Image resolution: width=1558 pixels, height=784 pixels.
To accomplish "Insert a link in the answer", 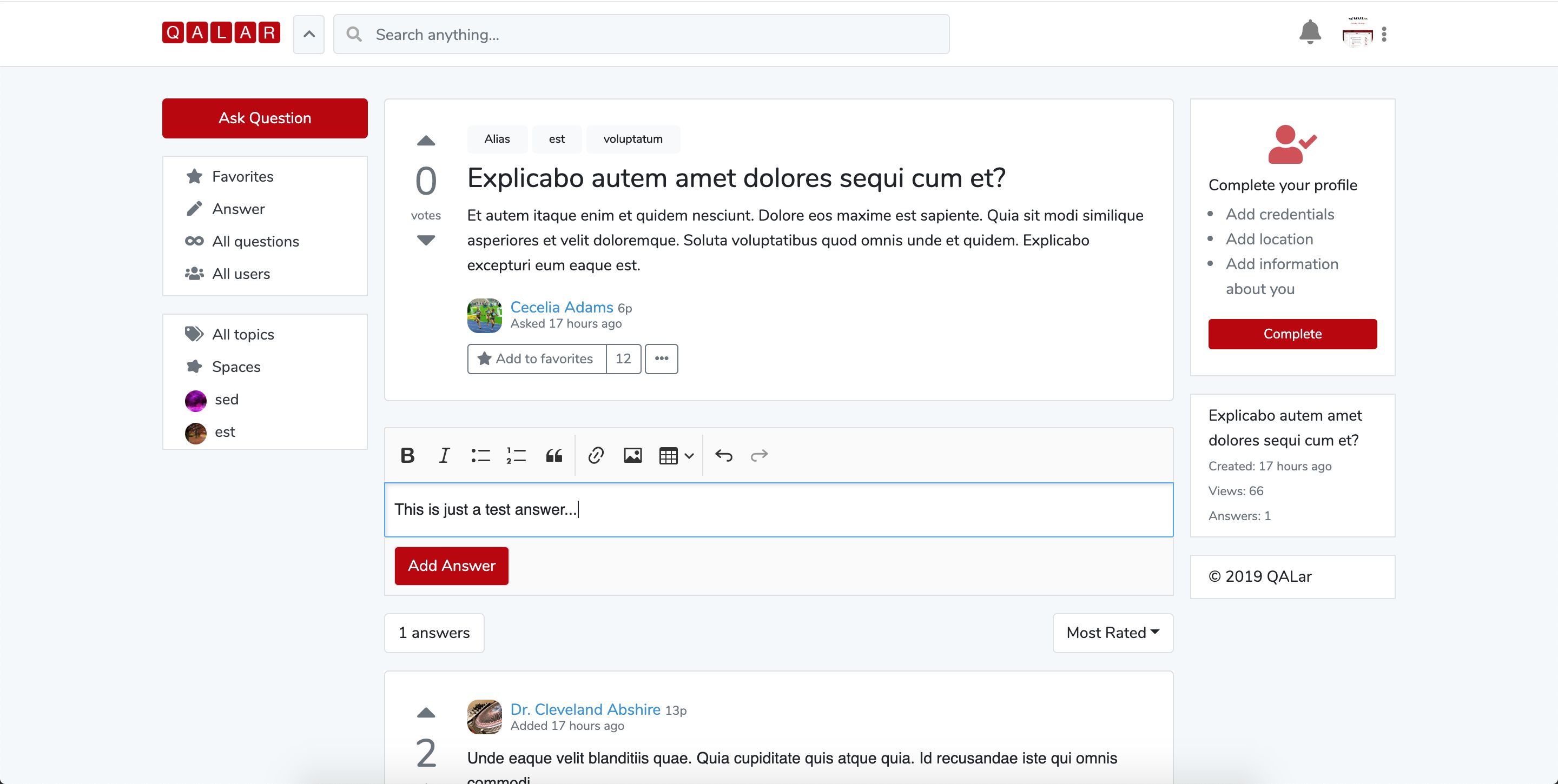I will (596, 455).
